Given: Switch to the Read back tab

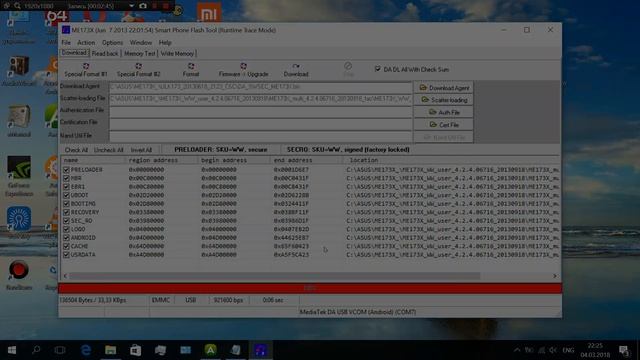Looking at the screenshot, I should [x=105, y=53].
